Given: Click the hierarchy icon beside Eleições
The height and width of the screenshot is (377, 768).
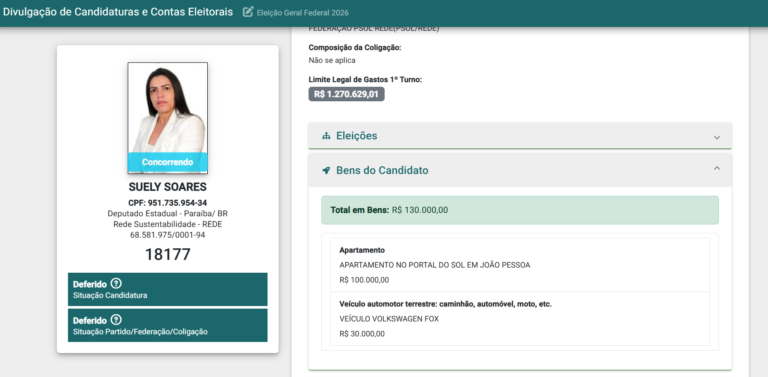Looking at the screenshot, I should [326, 136].
